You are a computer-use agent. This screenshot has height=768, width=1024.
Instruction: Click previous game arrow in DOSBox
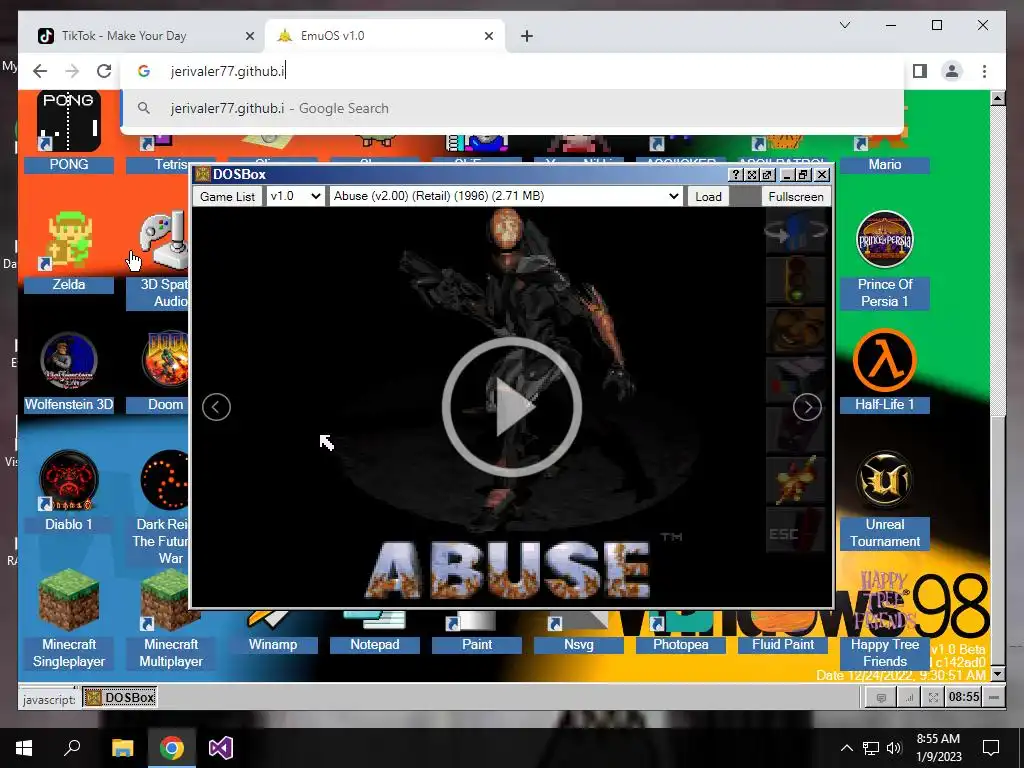pyautogui.click(x=216, y=407)
